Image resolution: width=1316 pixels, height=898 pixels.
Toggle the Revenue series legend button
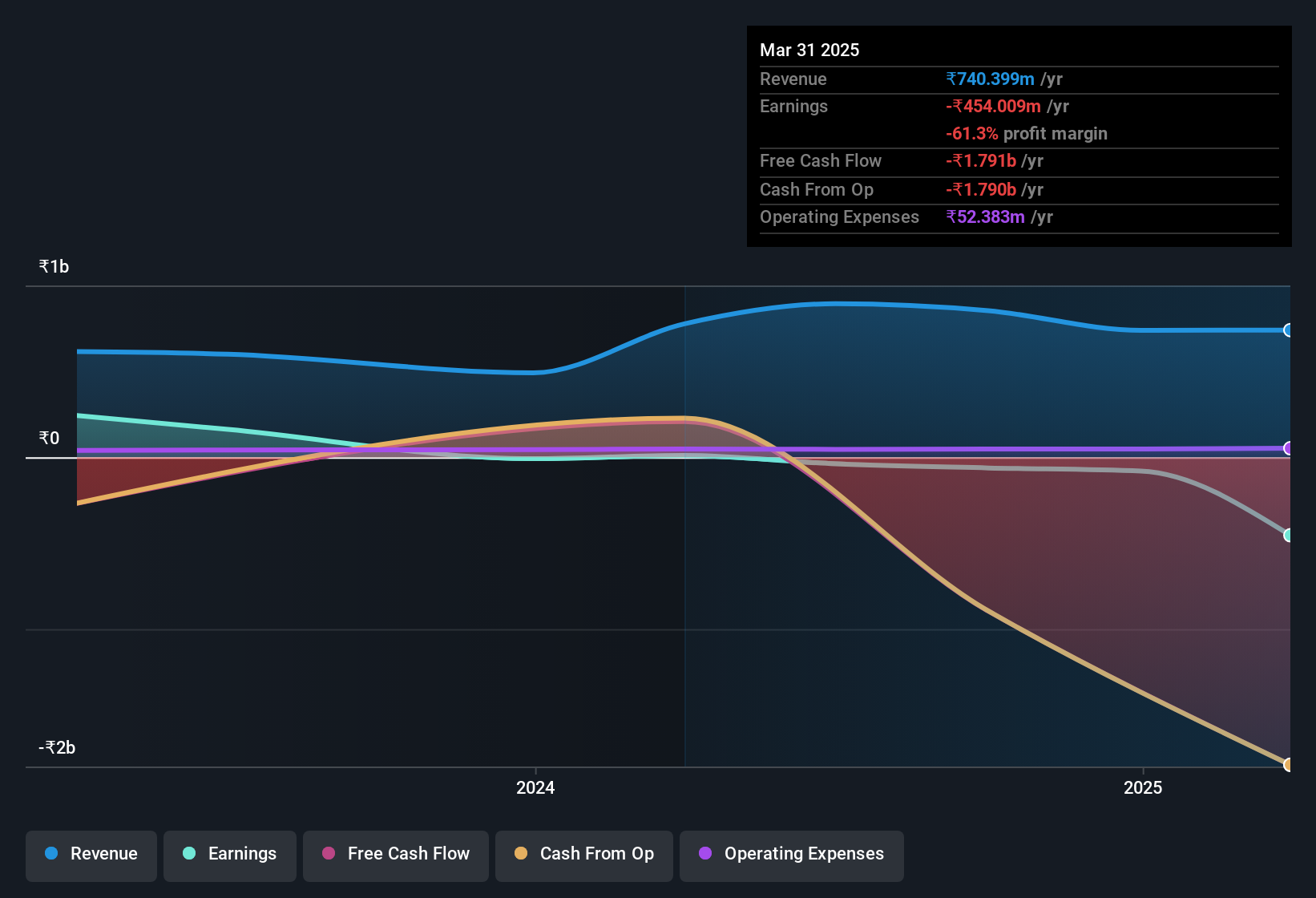[91, 856]
